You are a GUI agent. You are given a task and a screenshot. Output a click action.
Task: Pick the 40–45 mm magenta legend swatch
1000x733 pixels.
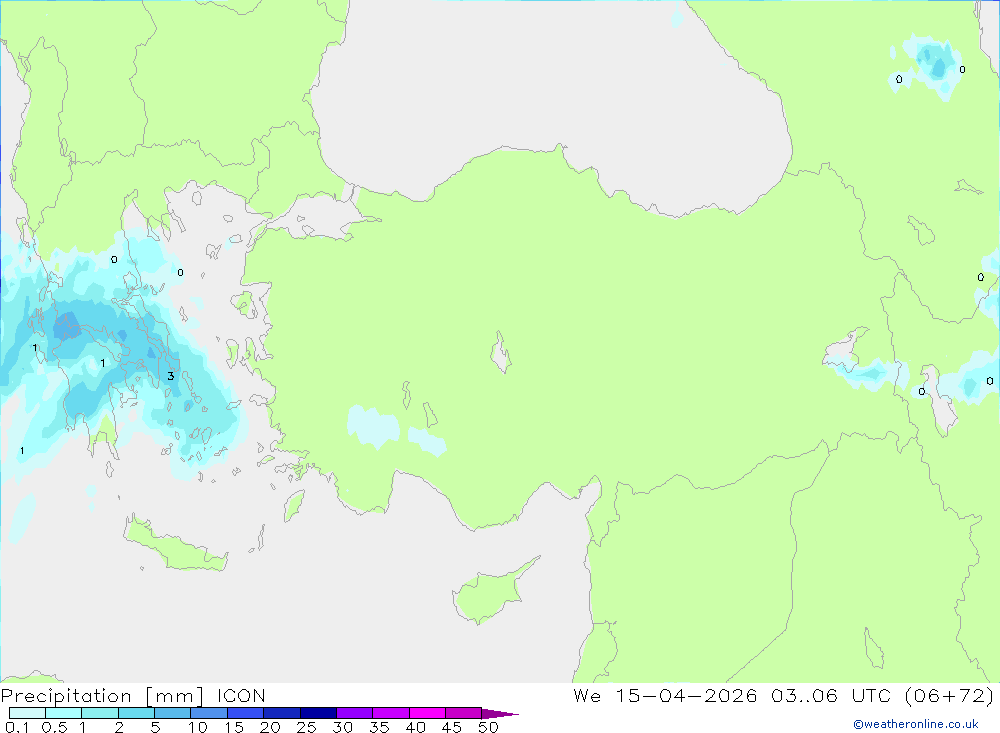pos(427,713)
